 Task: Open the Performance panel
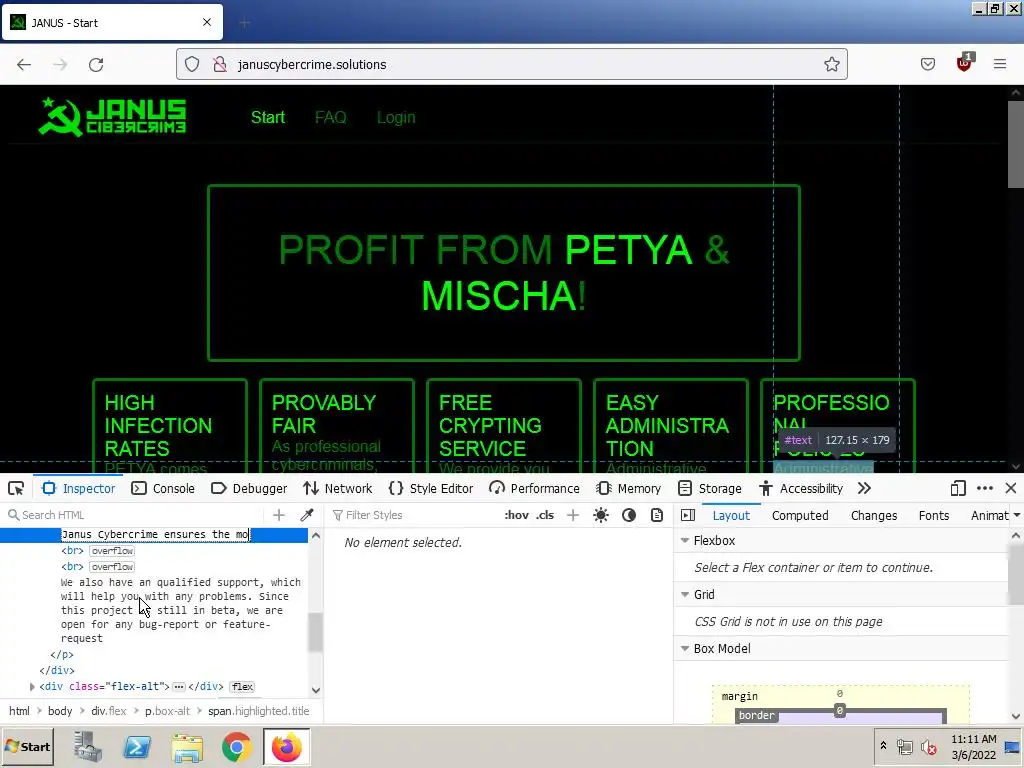(534, 488)
